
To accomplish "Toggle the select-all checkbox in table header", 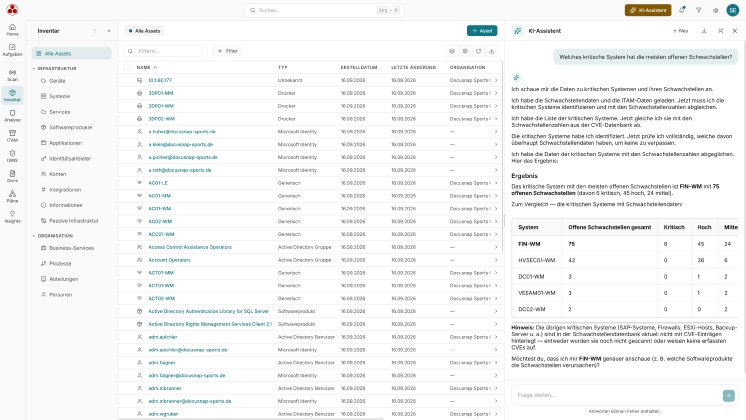I will click(x=128, y=68).
